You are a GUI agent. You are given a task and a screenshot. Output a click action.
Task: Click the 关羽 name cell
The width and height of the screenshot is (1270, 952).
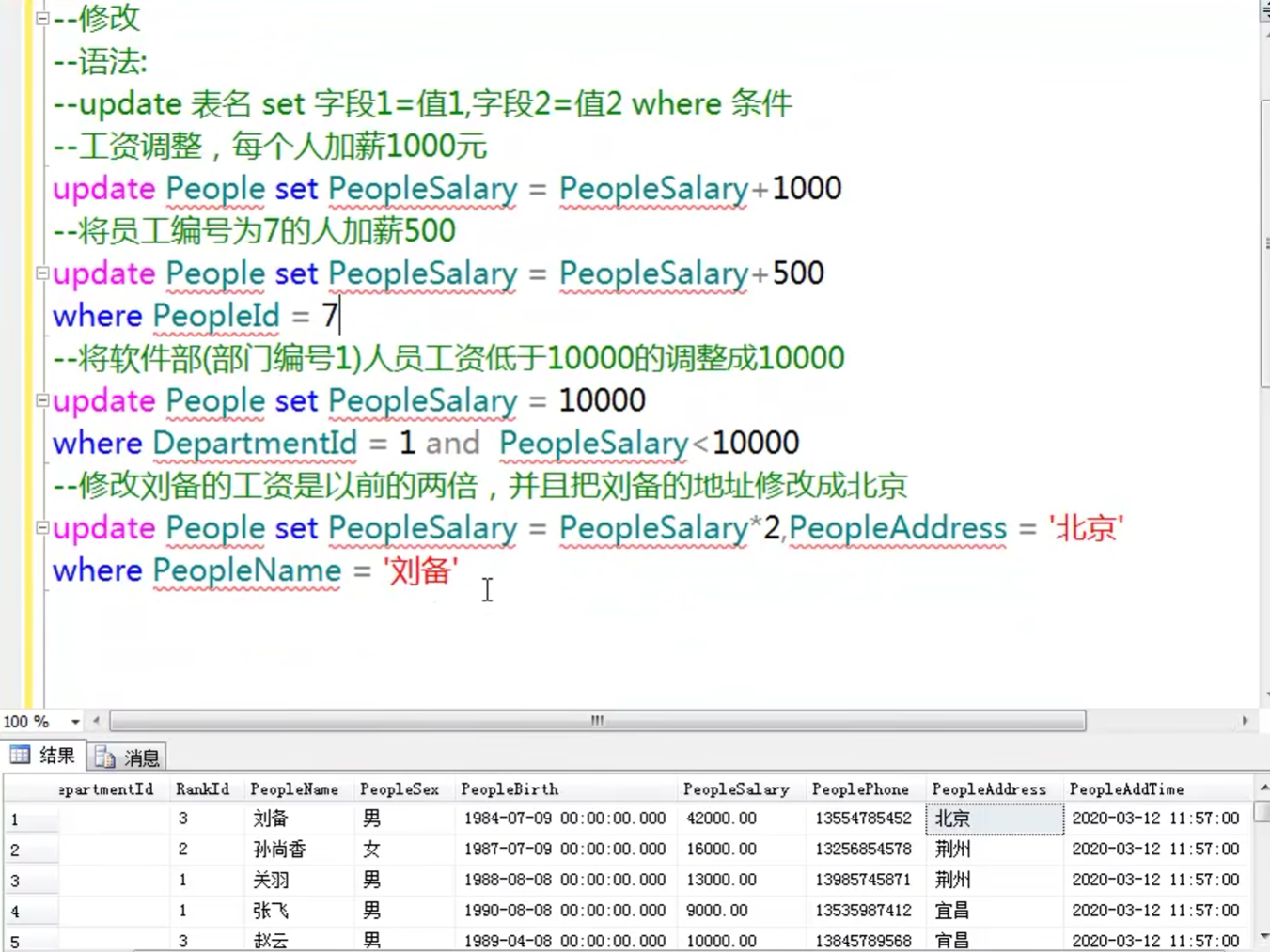click(x=301, y=881)
